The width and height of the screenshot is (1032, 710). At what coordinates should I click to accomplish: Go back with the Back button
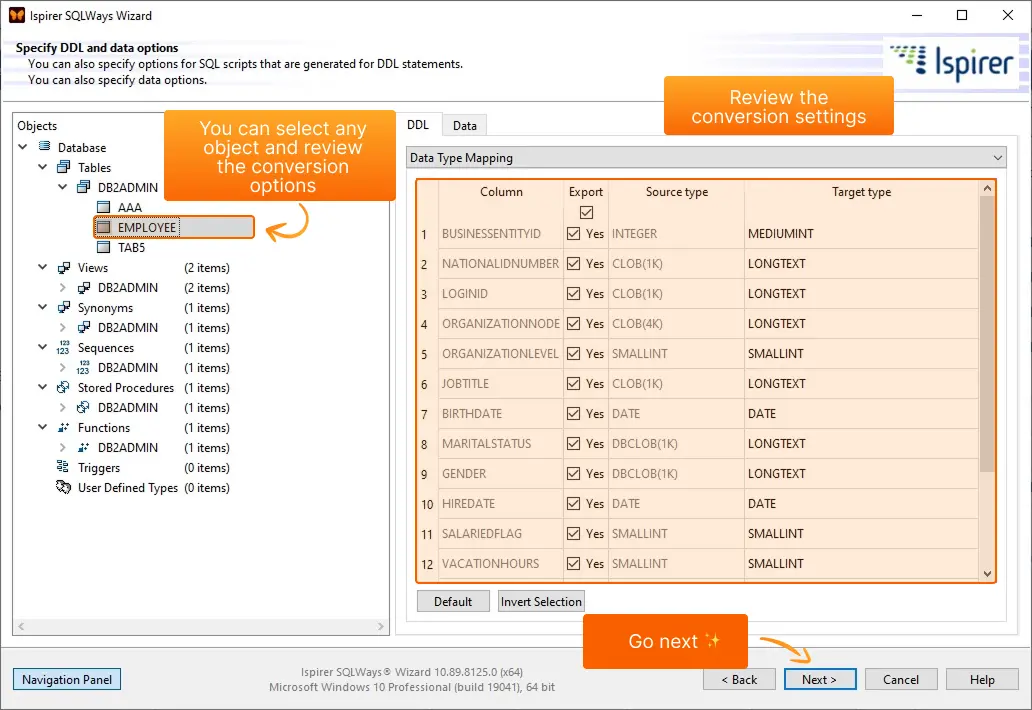coord(739,679)
